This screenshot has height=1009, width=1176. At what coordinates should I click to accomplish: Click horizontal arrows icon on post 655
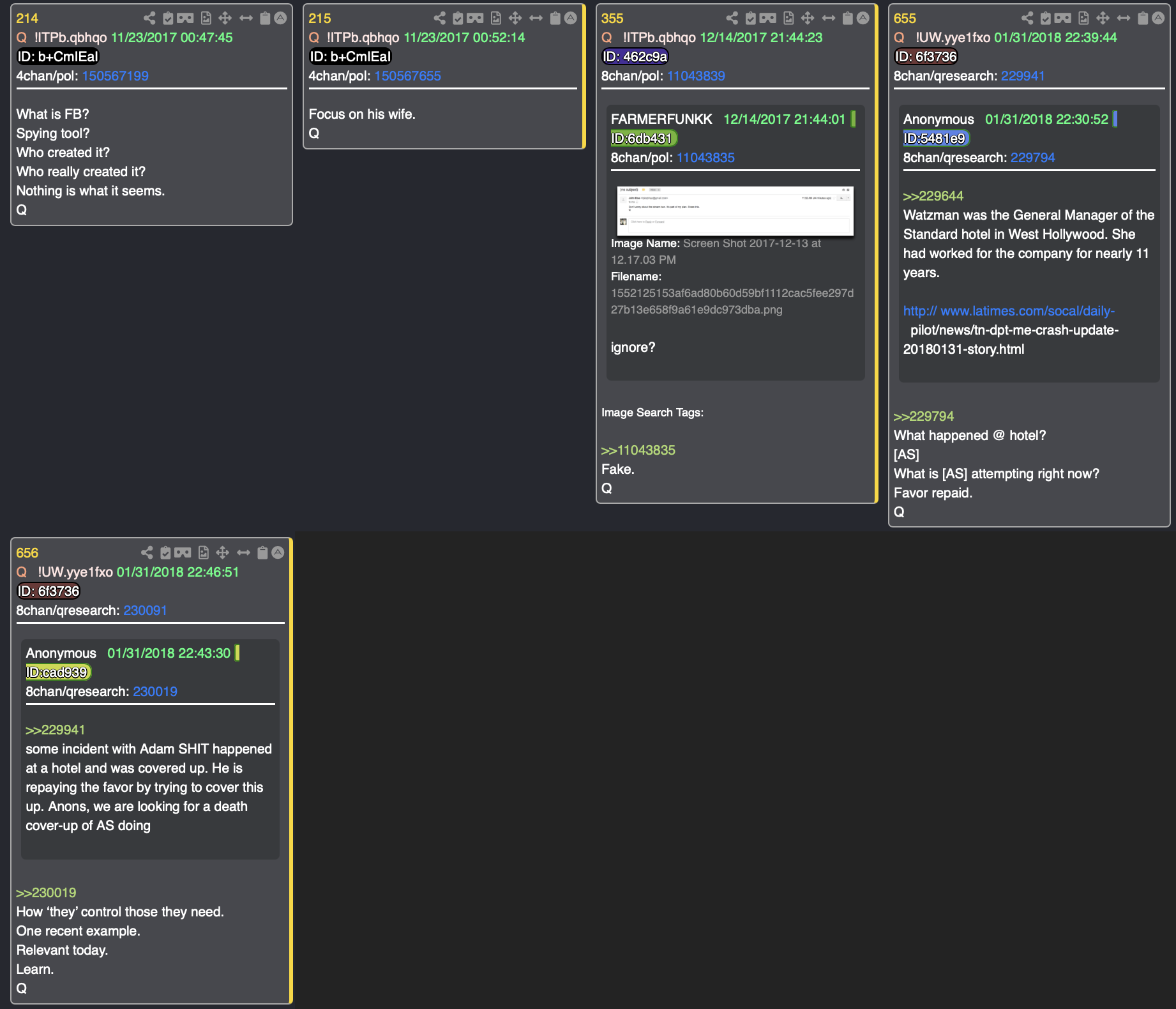[1124, 18]
